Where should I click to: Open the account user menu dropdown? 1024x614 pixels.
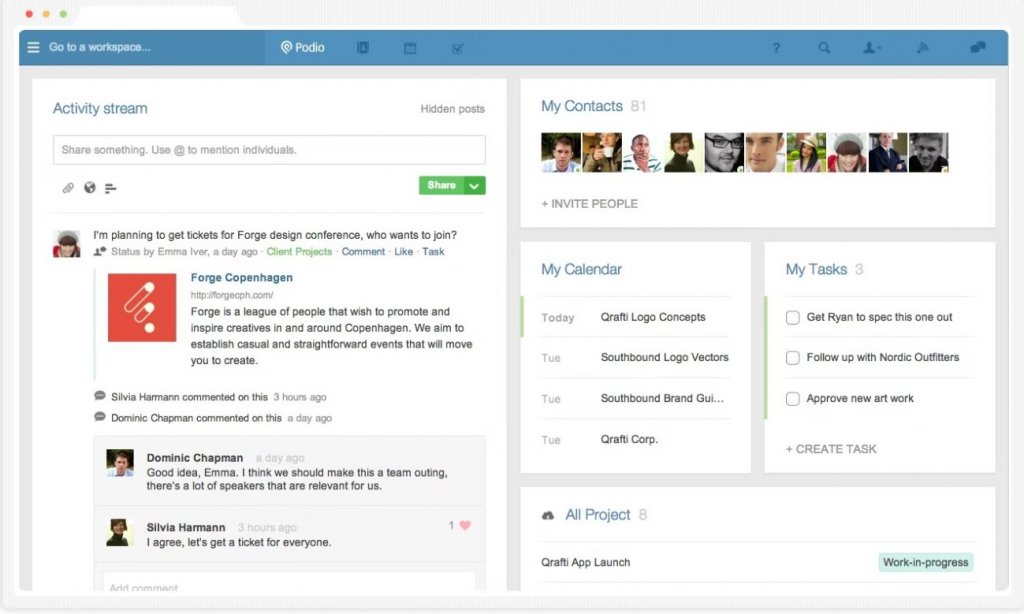(872, 48)
